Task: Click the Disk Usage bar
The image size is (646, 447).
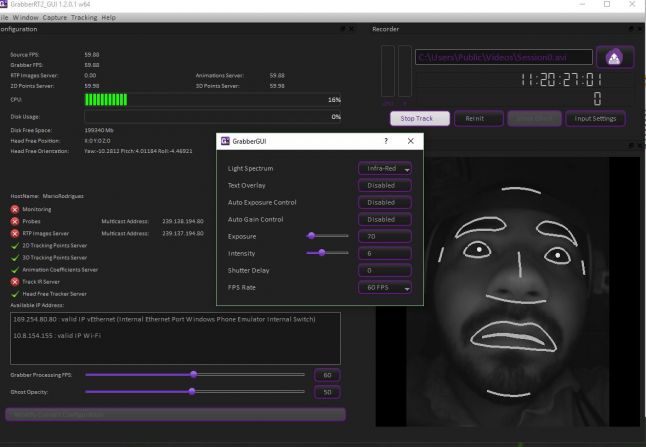Action: 213,117
